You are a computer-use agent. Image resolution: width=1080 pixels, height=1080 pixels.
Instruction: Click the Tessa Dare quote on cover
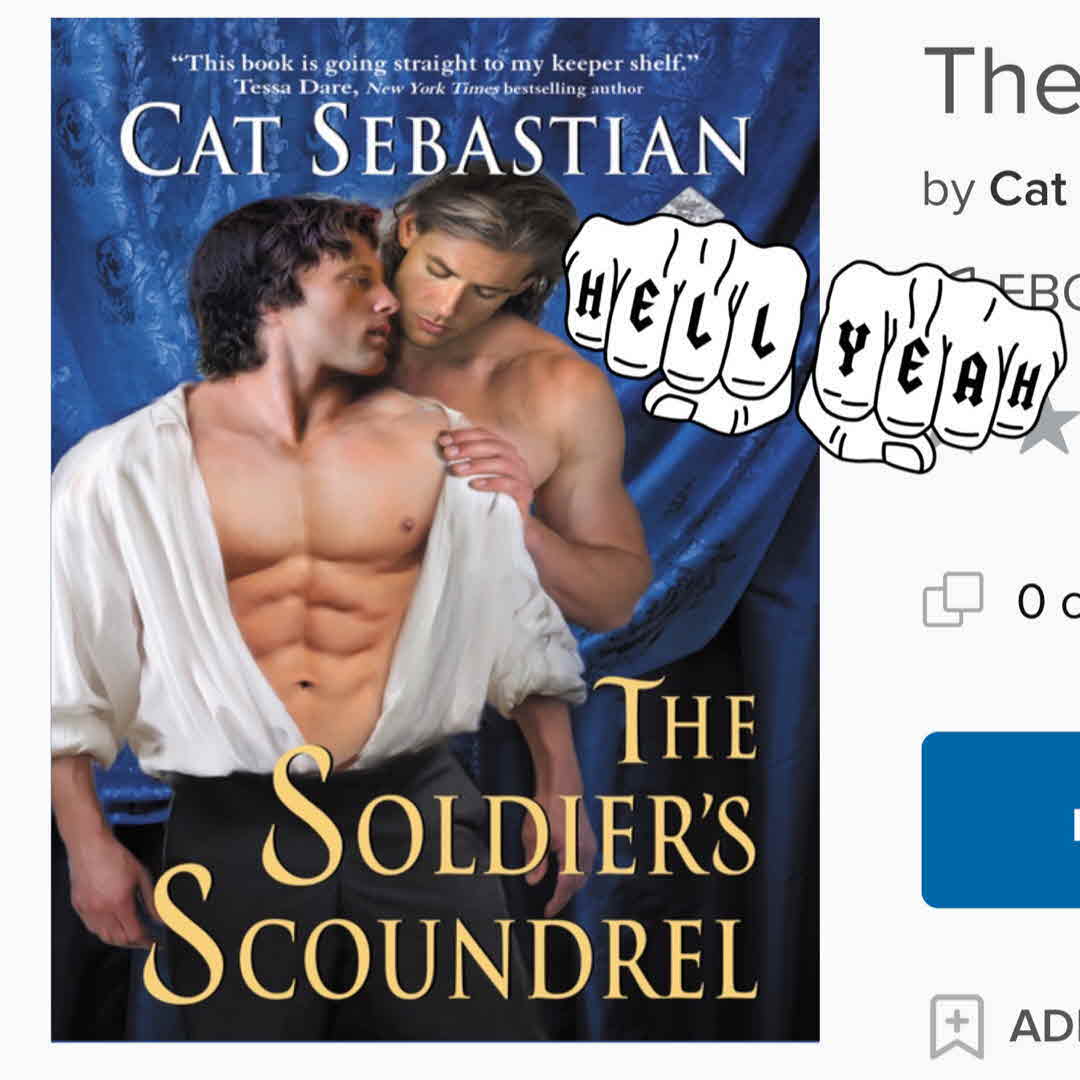coord(435,76)
